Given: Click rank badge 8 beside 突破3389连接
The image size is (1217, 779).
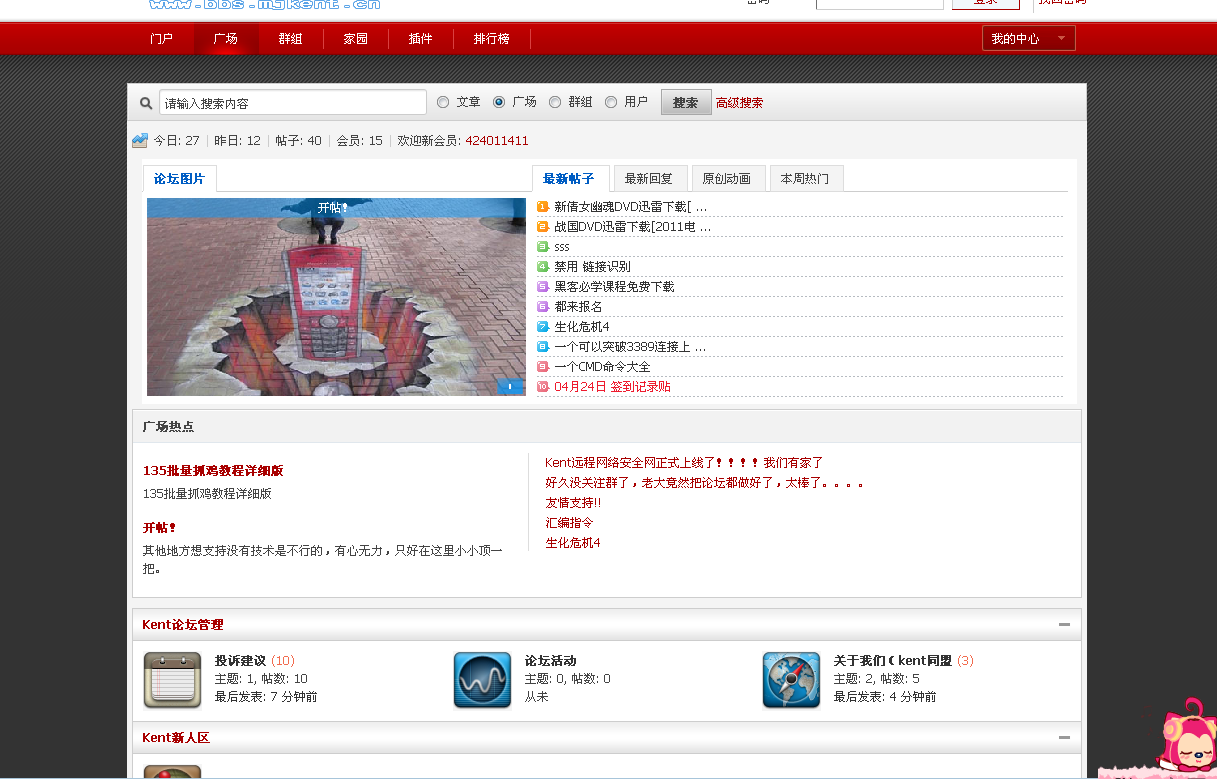Looking at the screenshot, I should point(543,347).
